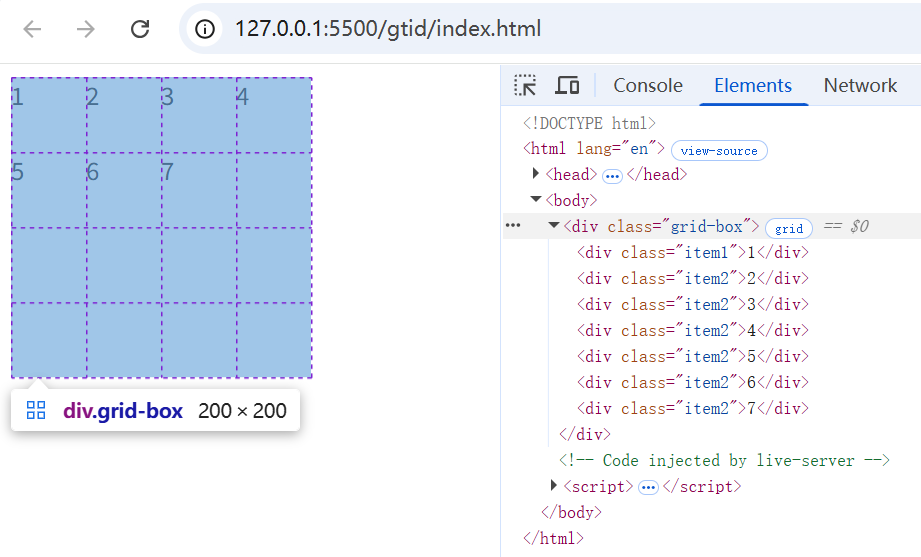Select the closing div tag of grid-box

[585, 434]
